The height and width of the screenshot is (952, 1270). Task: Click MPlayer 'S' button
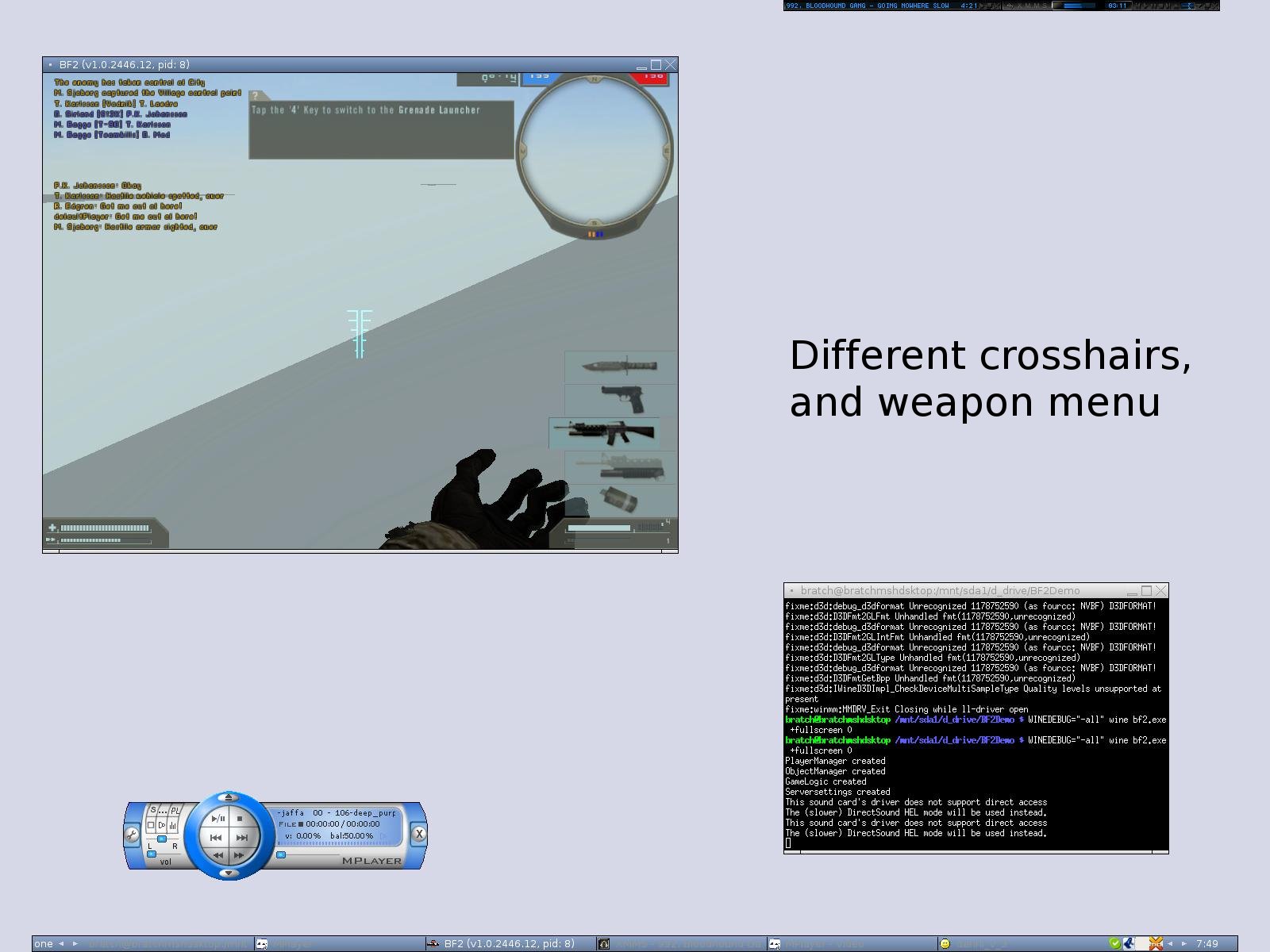click(153, 809)
